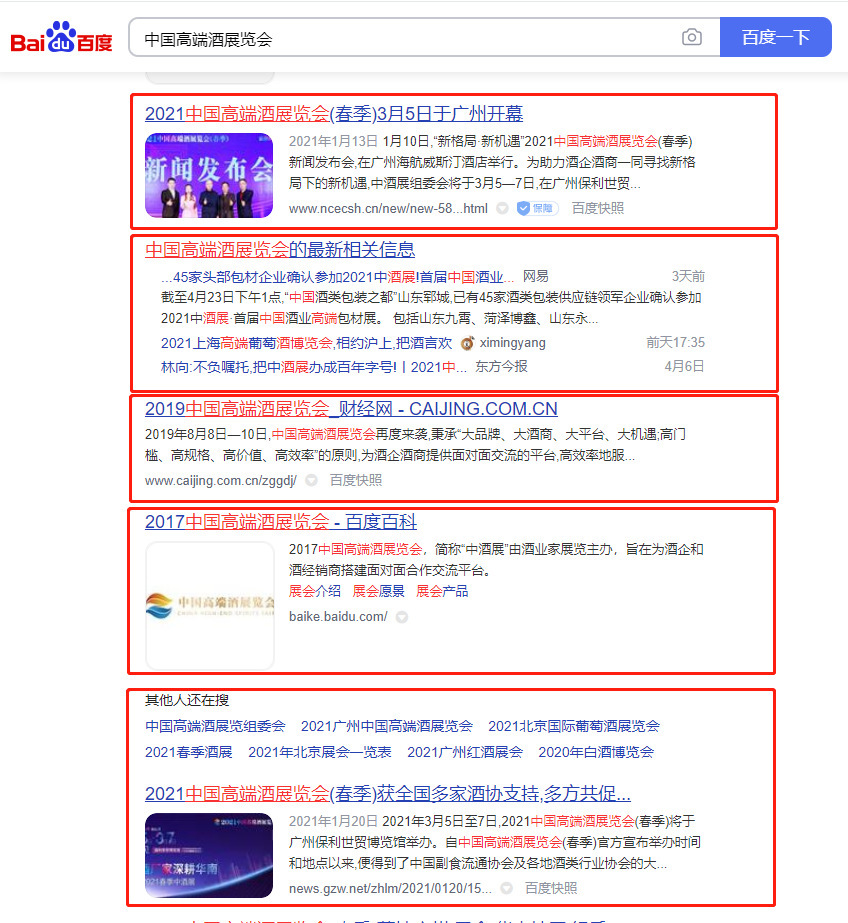Open the 展会愿景 sub-link

click(x=378, y=591)
